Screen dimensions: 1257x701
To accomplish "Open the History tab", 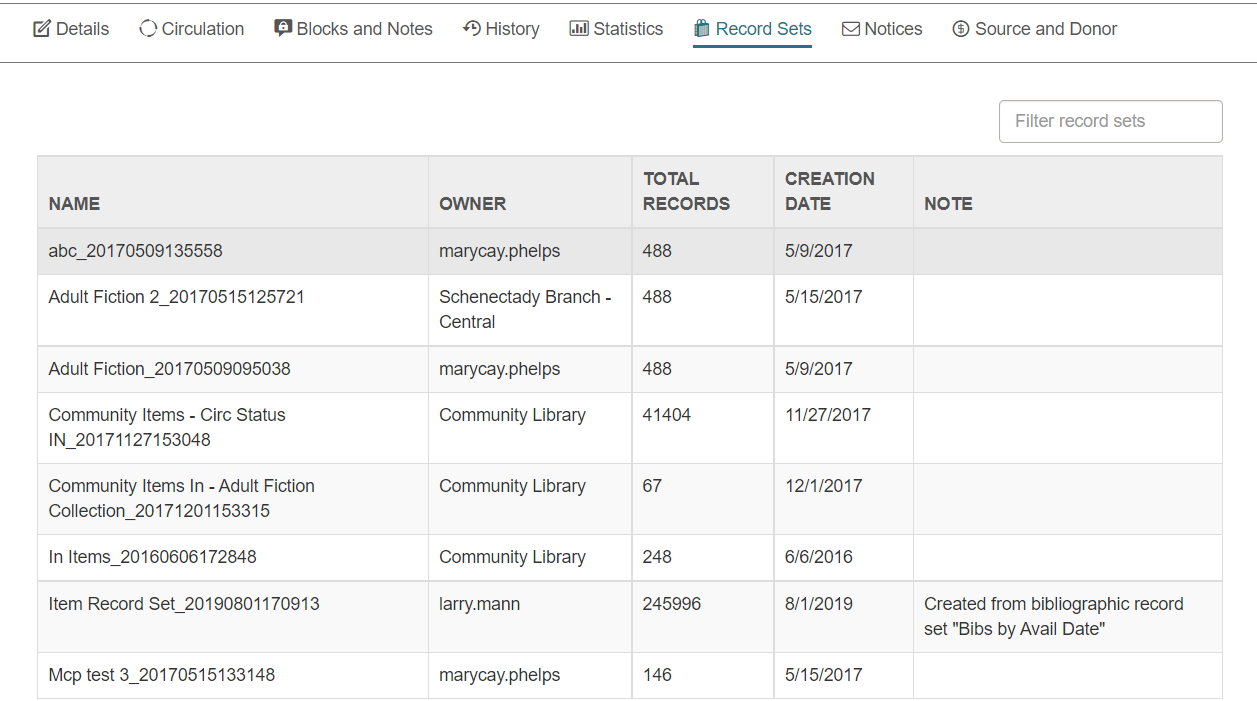I will click(x=510, y=28).
